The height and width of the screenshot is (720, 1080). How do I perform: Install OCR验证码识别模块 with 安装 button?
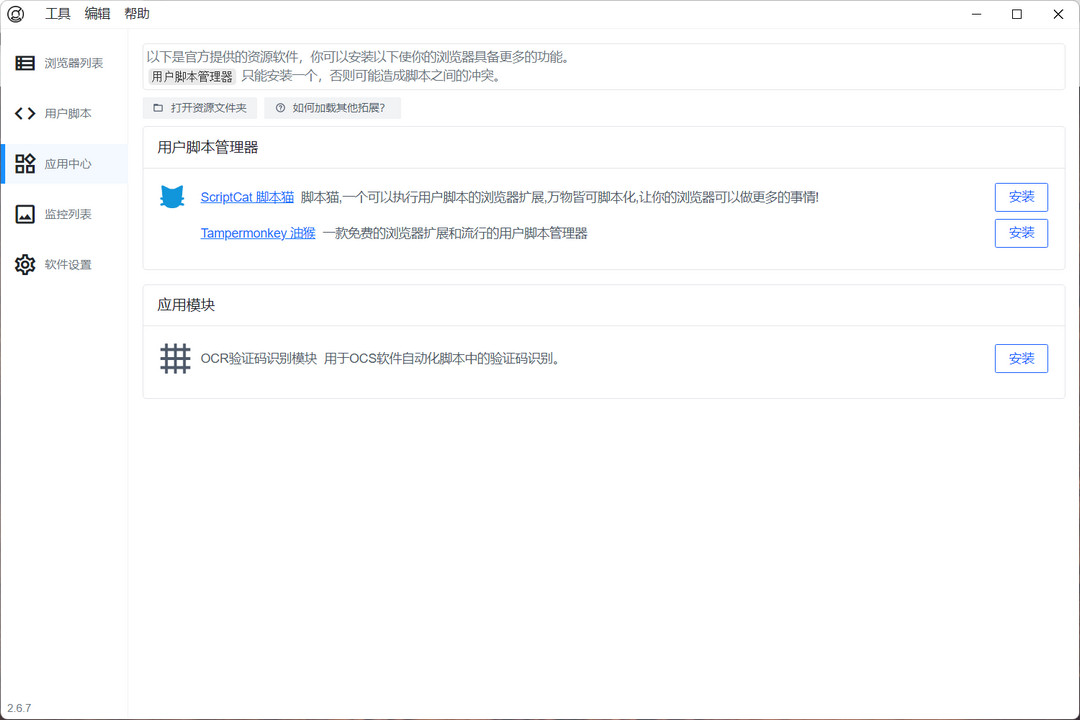[x=1021, y=358]
